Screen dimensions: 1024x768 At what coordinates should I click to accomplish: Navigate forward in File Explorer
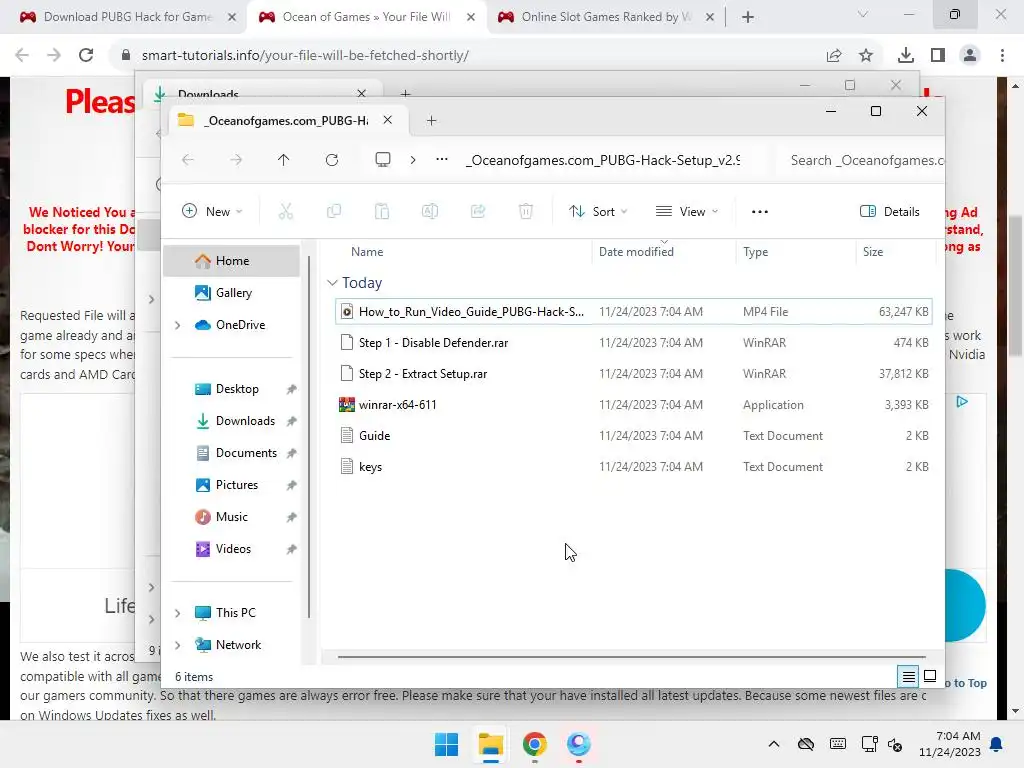click(236, 160)
